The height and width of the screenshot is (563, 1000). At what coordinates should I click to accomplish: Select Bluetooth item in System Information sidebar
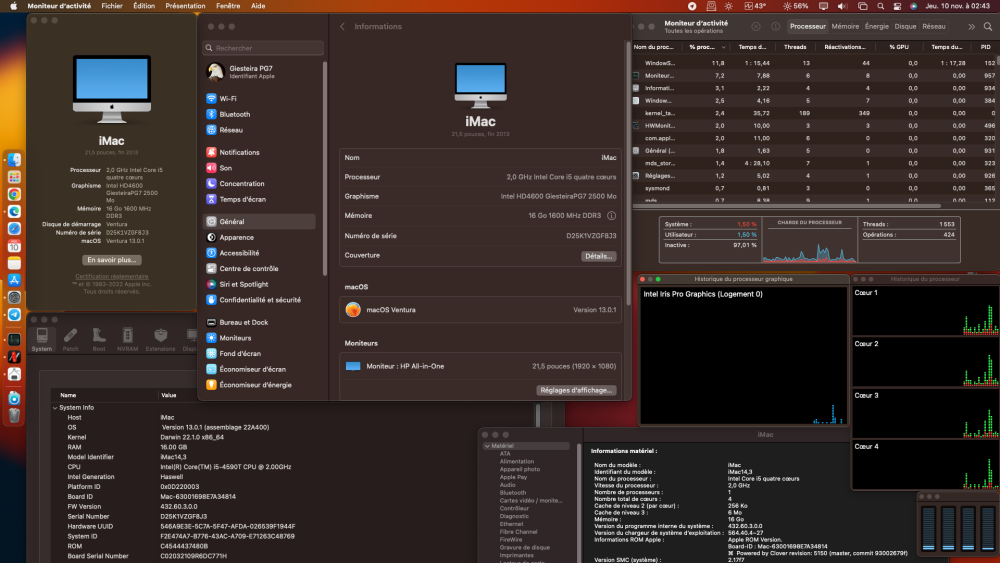click(513, 493)
